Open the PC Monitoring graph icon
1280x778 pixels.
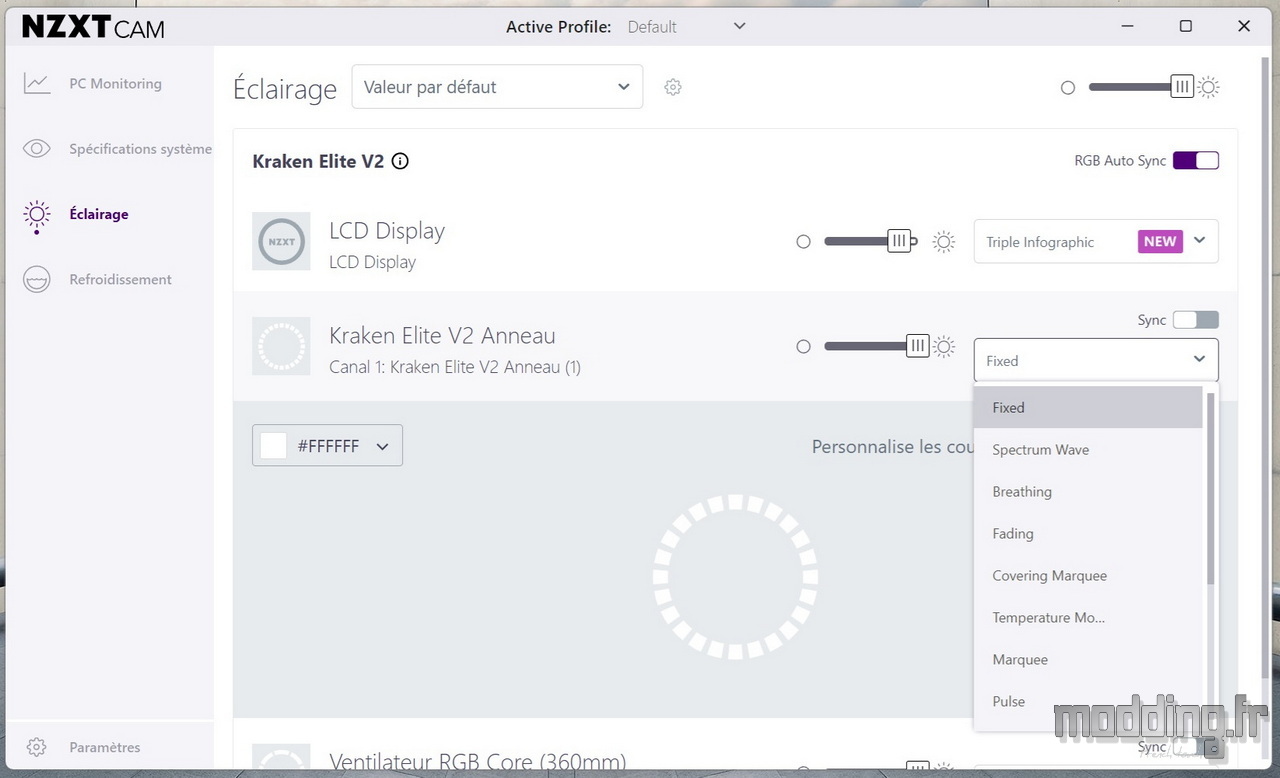[x=37, y=84]
